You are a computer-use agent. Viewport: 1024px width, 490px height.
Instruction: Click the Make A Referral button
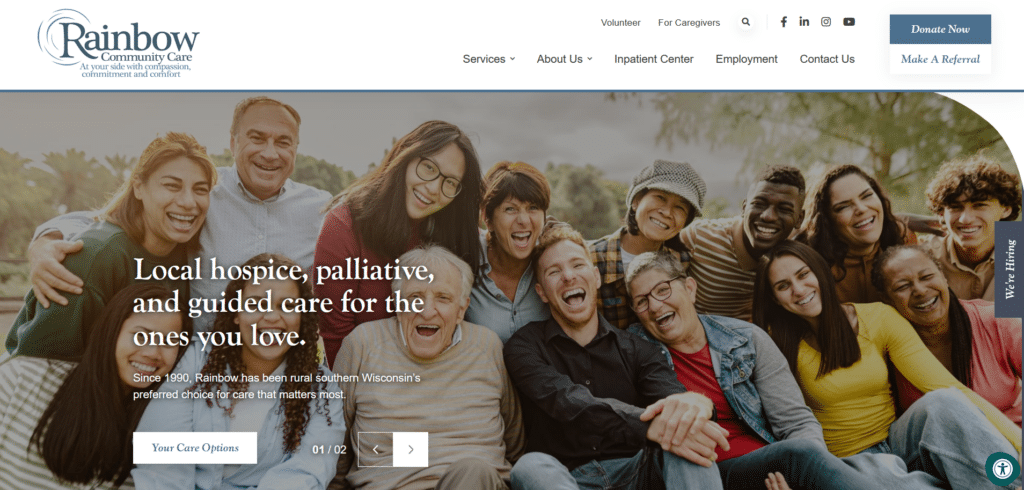point(940,59)
